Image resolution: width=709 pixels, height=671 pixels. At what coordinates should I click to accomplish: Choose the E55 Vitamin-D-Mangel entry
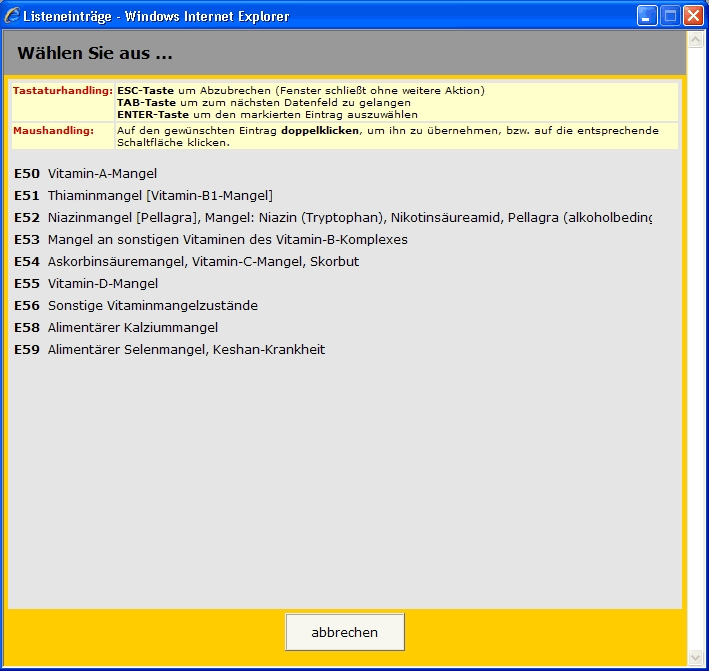coord(86,284)
